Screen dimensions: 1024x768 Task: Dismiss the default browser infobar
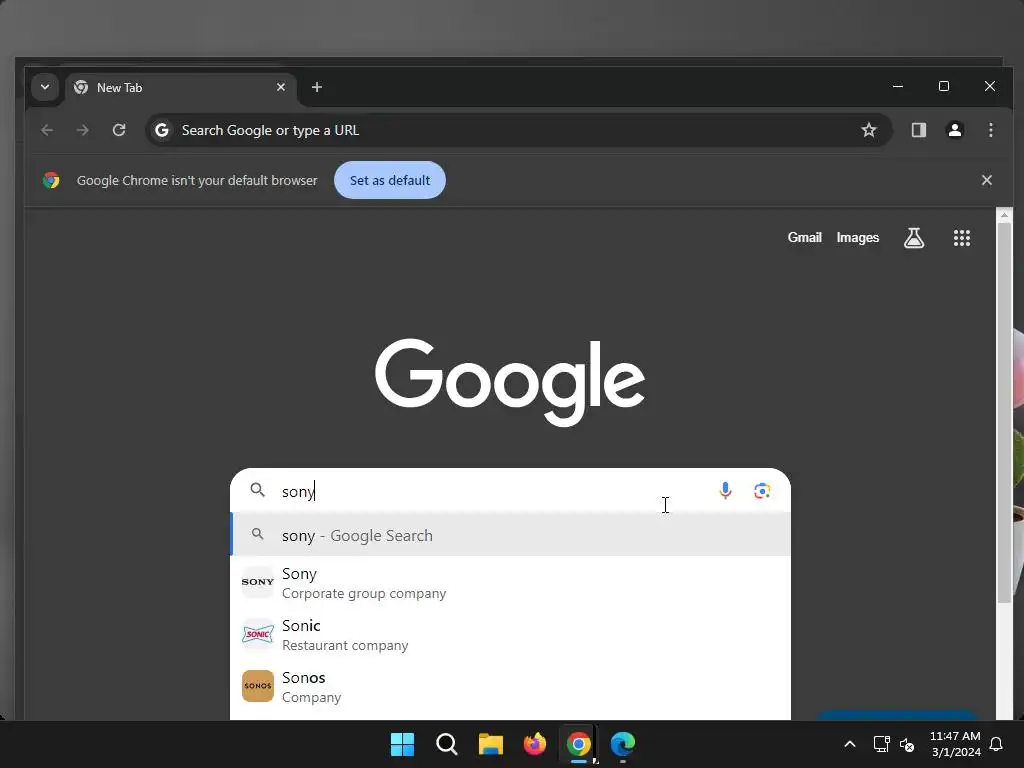point(987,180)
